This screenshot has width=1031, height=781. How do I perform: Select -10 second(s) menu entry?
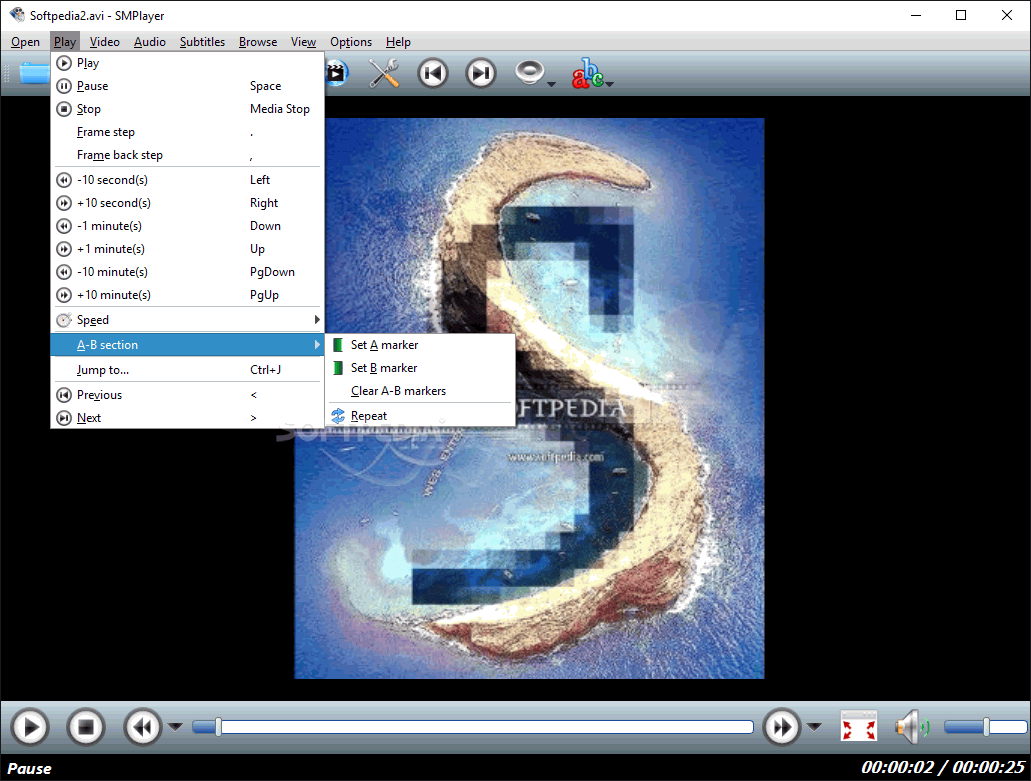[187, 180]
